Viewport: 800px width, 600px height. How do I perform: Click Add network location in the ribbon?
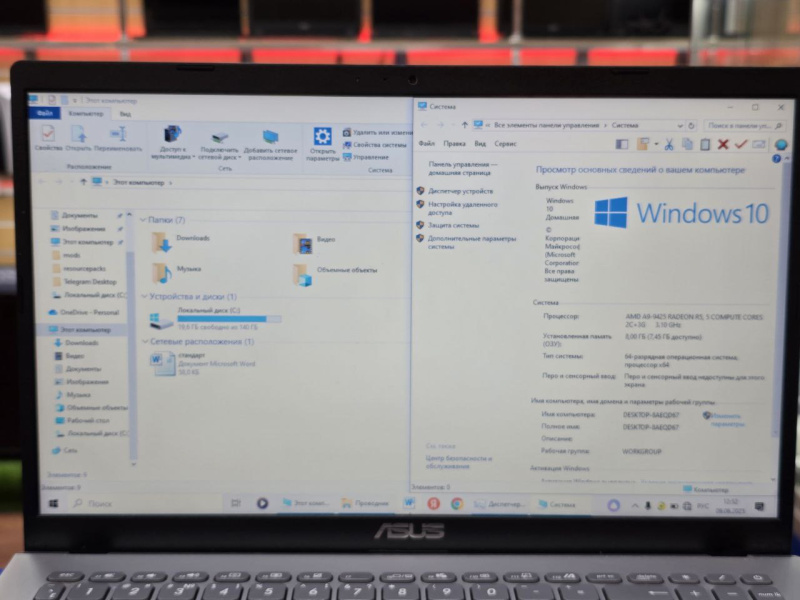tap(270, 145)
